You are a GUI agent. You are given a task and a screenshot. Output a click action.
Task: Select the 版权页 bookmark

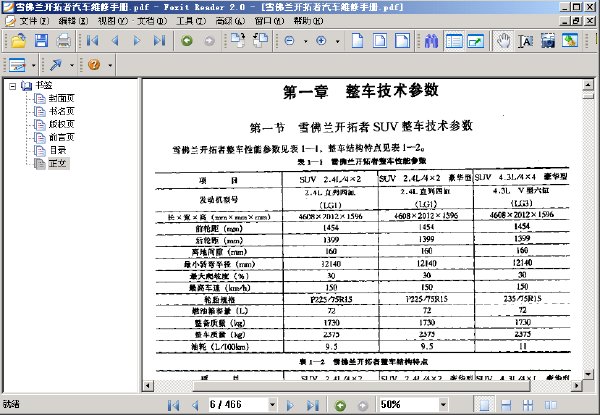coord(61,124)
